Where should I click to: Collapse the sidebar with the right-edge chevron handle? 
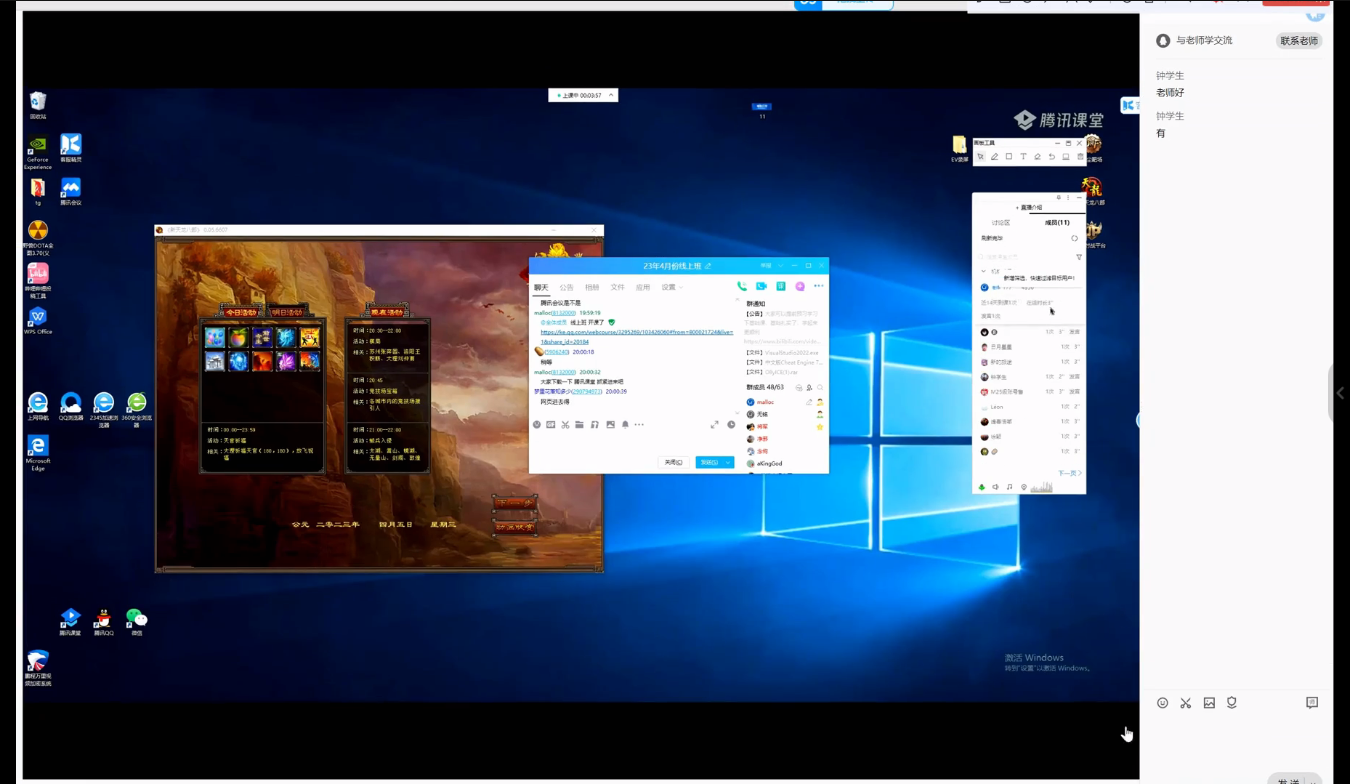(x=1340, y=393)
